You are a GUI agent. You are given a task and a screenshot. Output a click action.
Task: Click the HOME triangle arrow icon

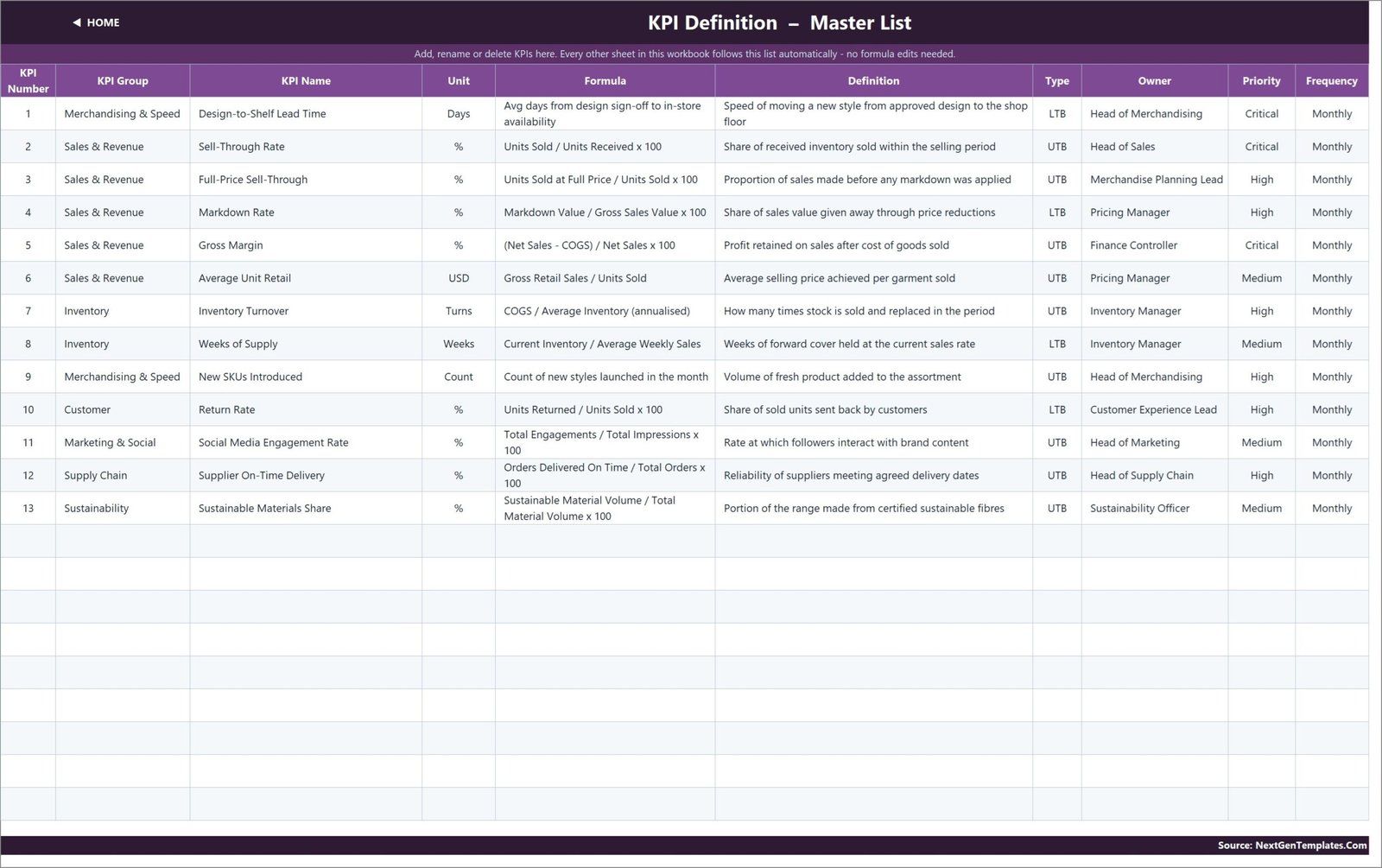tap(77, 22)
